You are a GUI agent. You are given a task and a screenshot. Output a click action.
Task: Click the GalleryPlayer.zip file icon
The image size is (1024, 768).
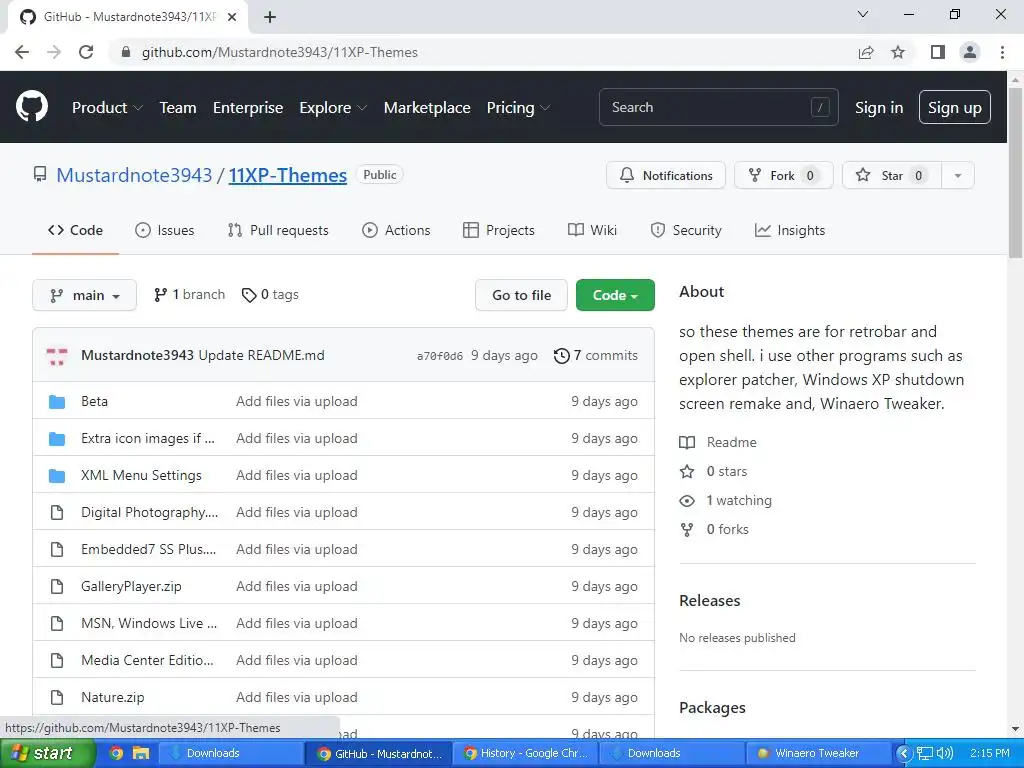tap(57, 586)
